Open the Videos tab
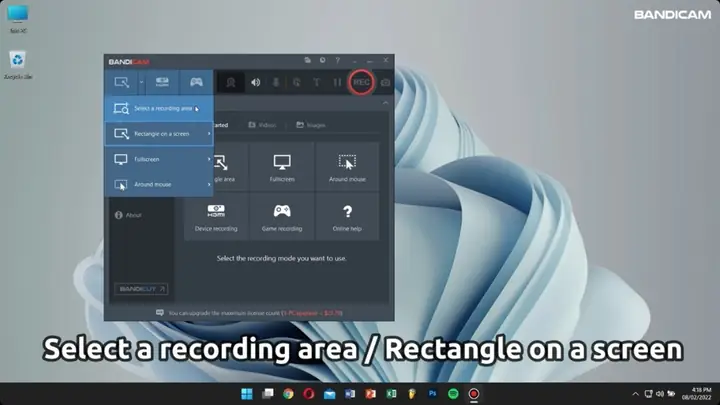The image size is (720, 405). click(262, 125)
